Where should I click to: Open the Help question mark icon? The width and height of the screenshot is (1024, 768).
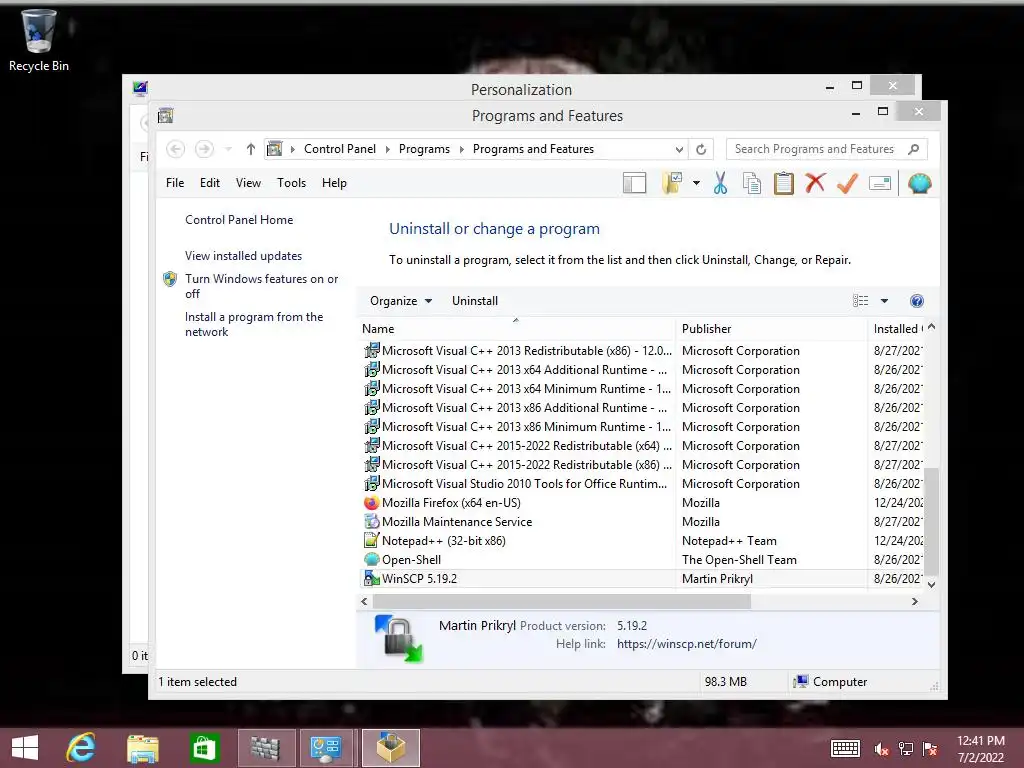point(917,301)
